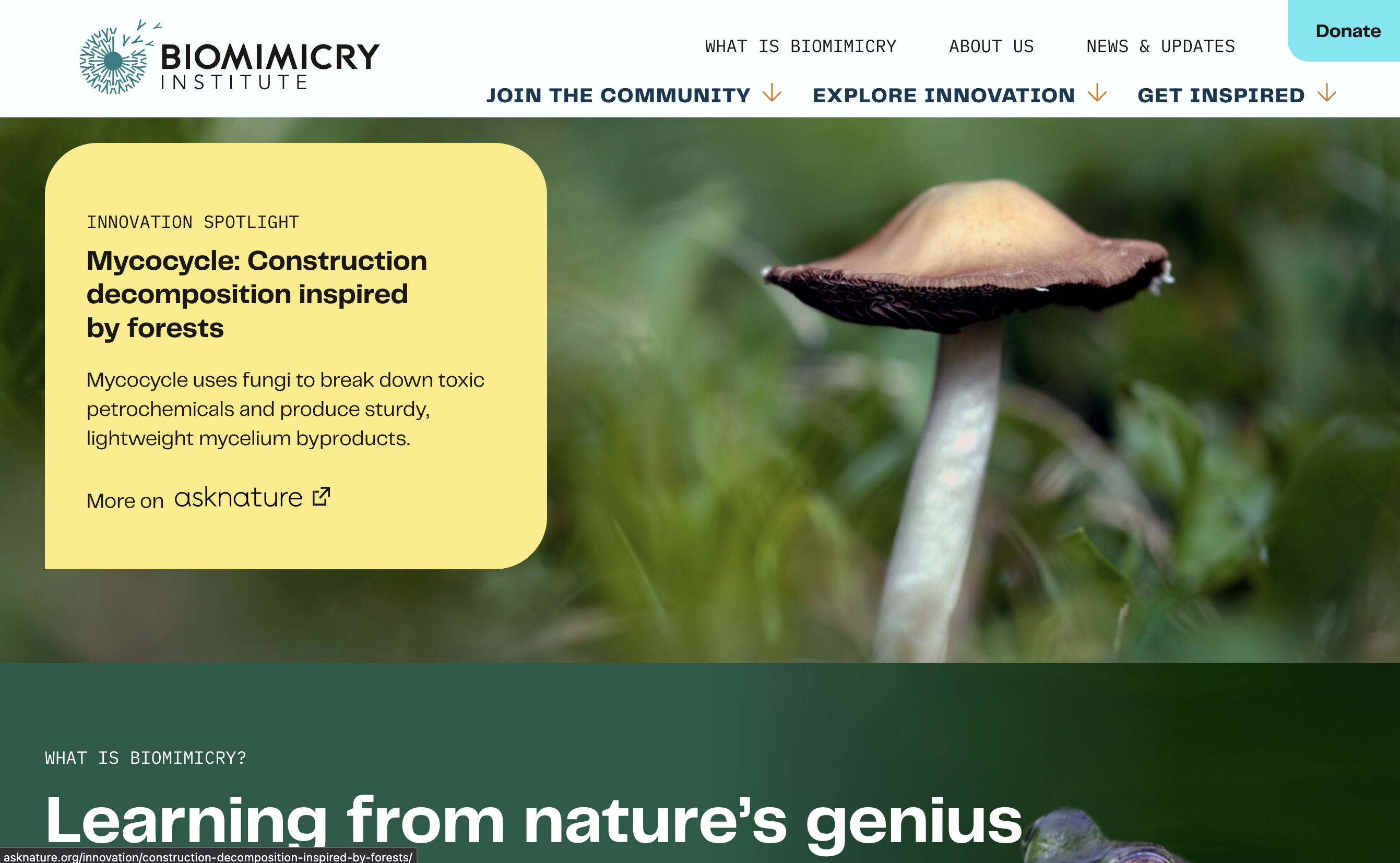Open What Is Biomimicry nav item
The image size is (1400, 863).
(x=801, y=46)
